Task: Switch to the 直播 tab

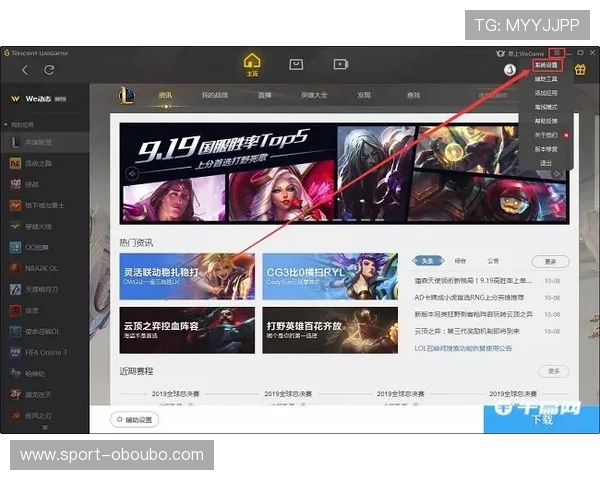Action: click(x=264, y=95)
